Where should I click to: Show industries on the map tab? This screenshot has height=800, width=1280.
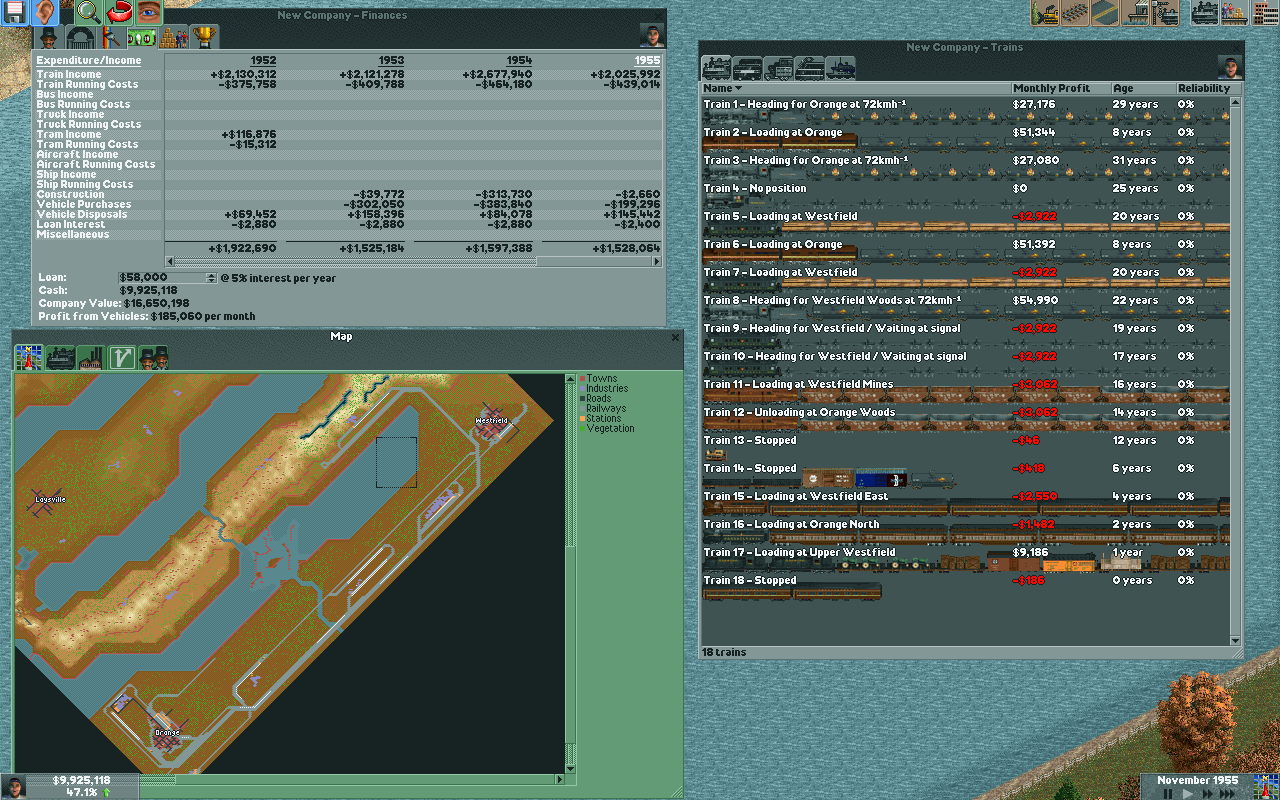pyautogui.click(x=91, y=358)
